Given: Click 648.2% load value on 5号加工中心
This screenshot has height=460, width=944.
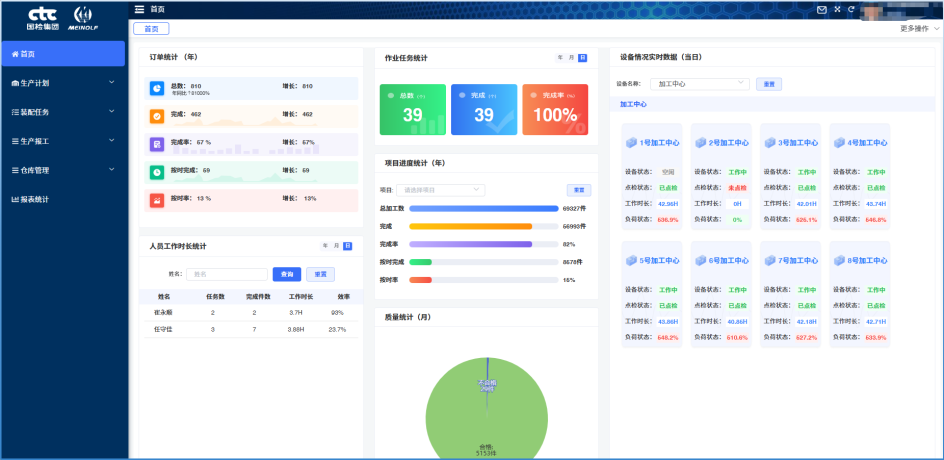Looking at the screenshot, I should pyautogui.click(x=668, y=337).
